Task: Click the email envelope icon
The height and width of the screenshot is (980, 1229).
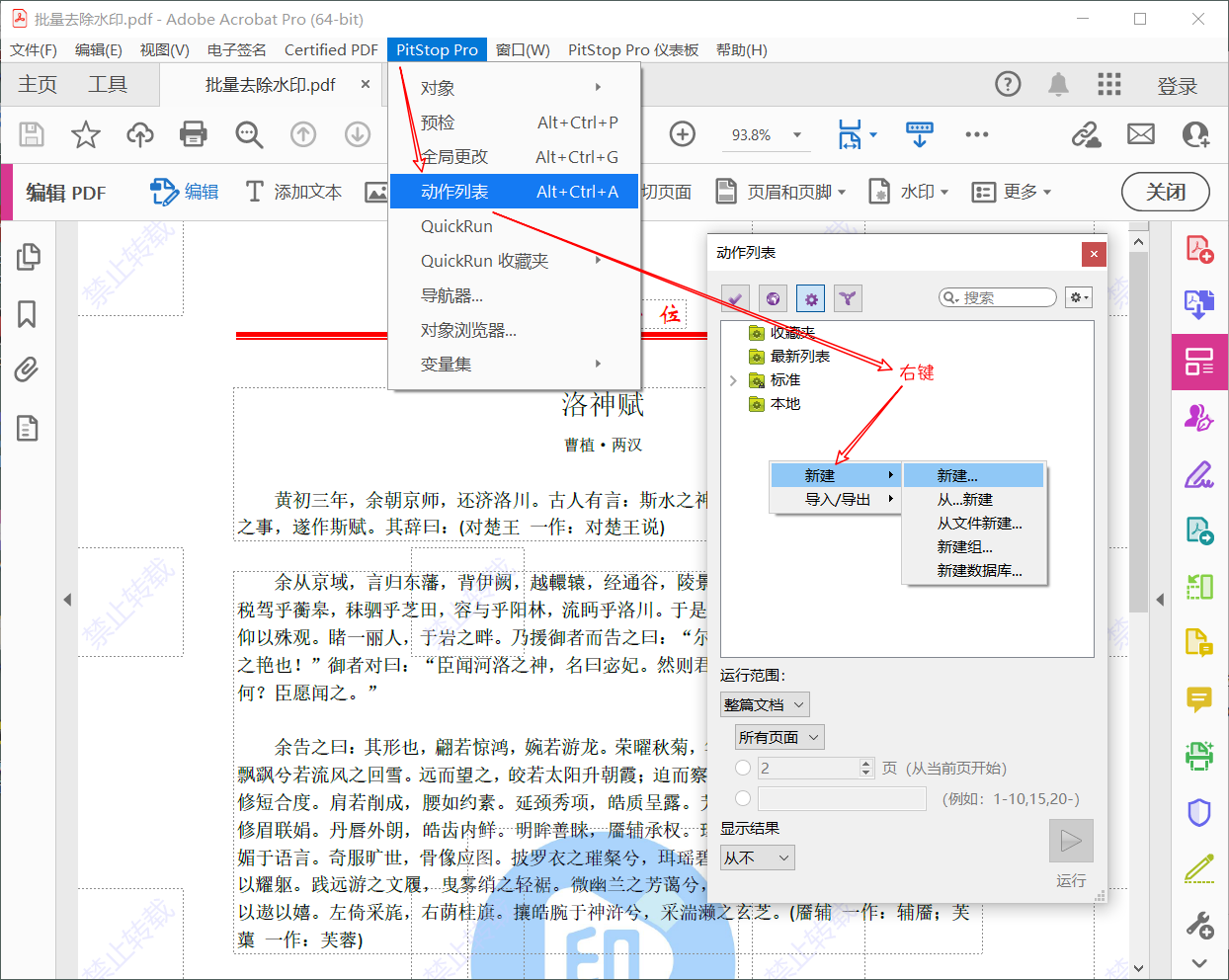Action: click(x=1141, y=133)
